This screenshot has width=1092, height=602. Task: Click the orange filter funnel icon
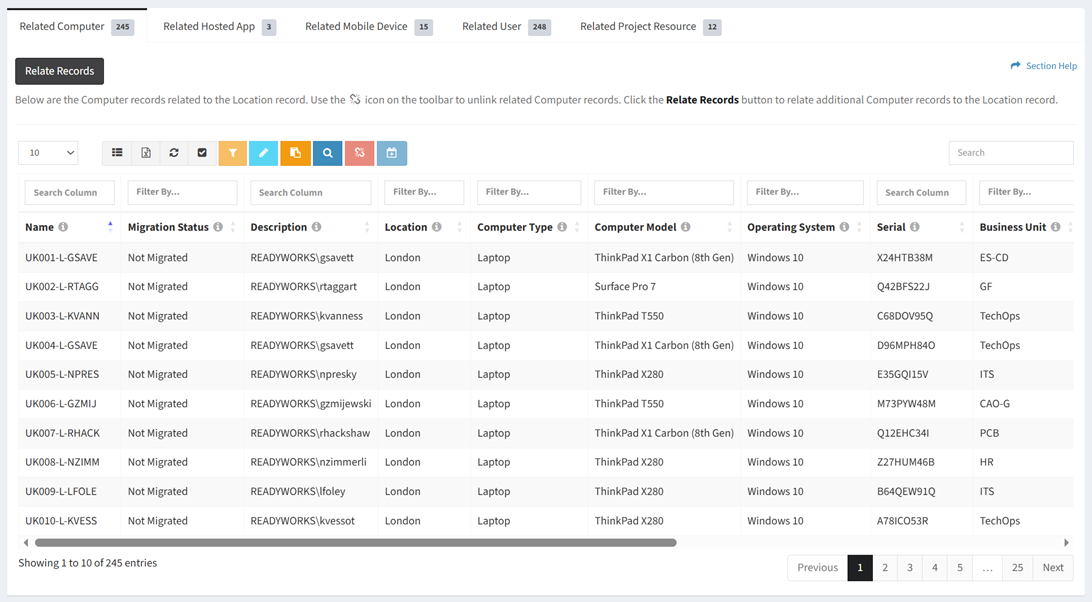point(232,153)
